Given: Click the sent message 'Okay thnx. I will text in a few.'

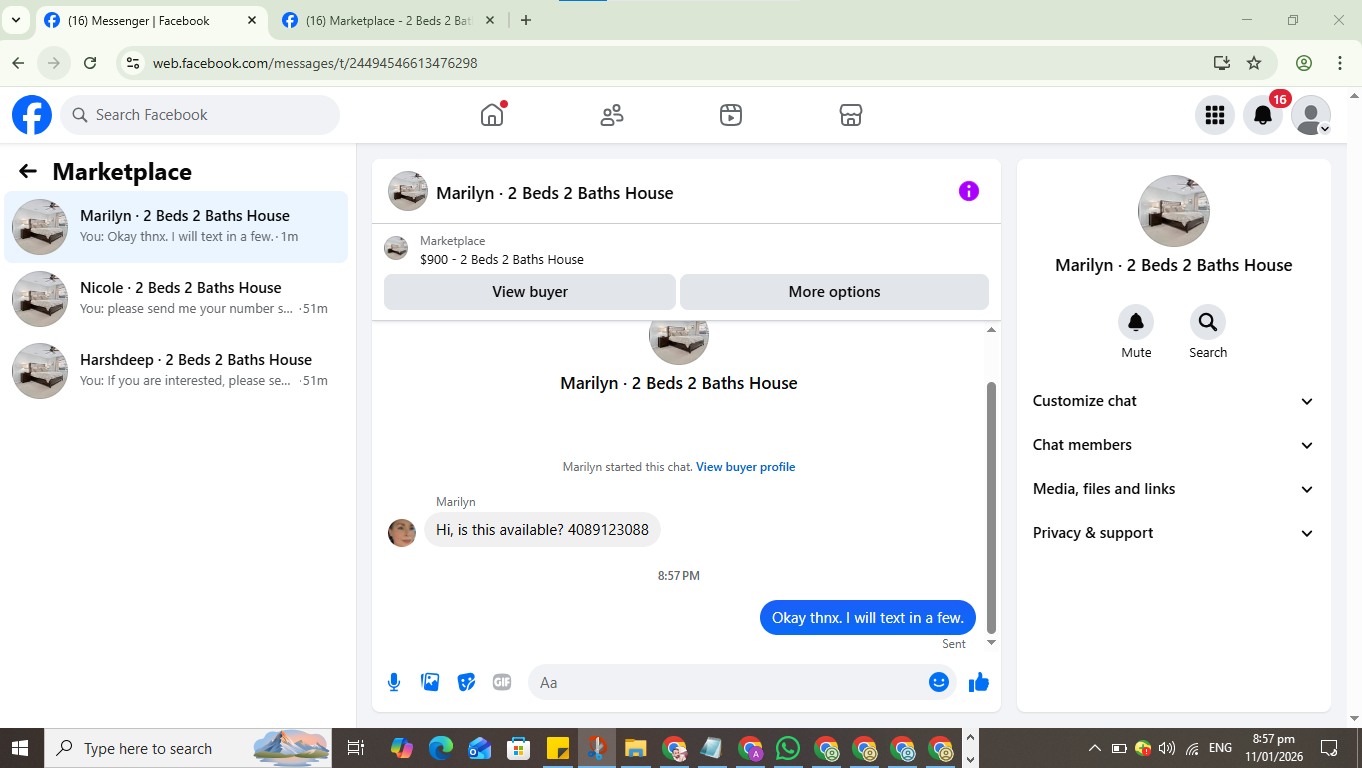Looking at the screenshot, I should pyautogui.click(x=868, y=618).
